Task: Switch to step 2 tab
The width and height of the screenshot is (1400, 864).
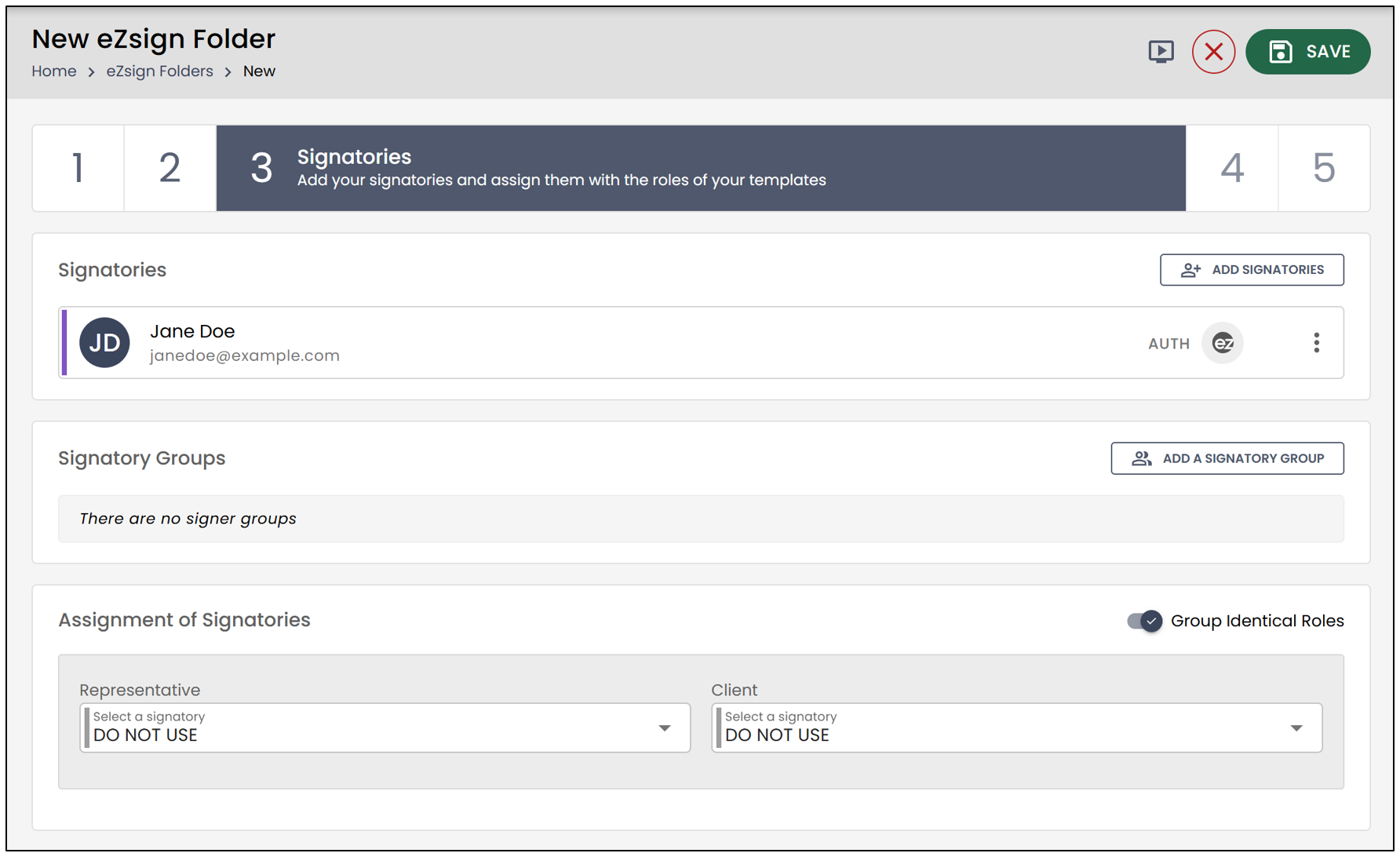Action: click(x=170, y=168)
